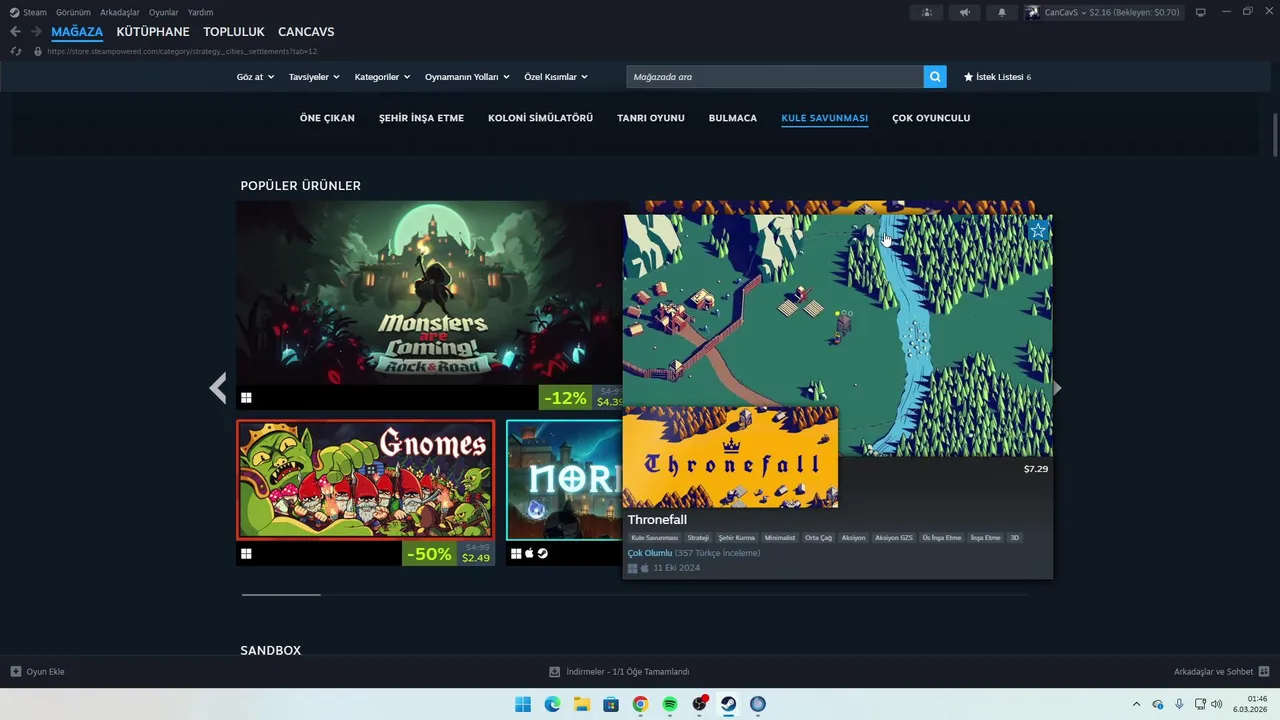The width and height of the screenshot is (1280, 720).
Task: Open the Arkadaşlar menu
Action: (120, 12)
